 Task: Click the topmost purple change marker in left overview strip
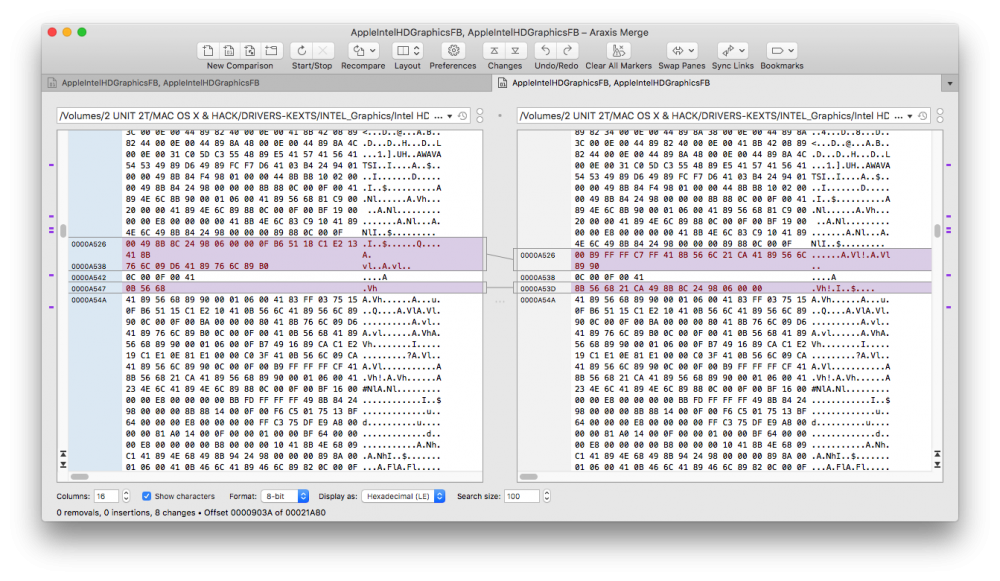coord(52,165)
